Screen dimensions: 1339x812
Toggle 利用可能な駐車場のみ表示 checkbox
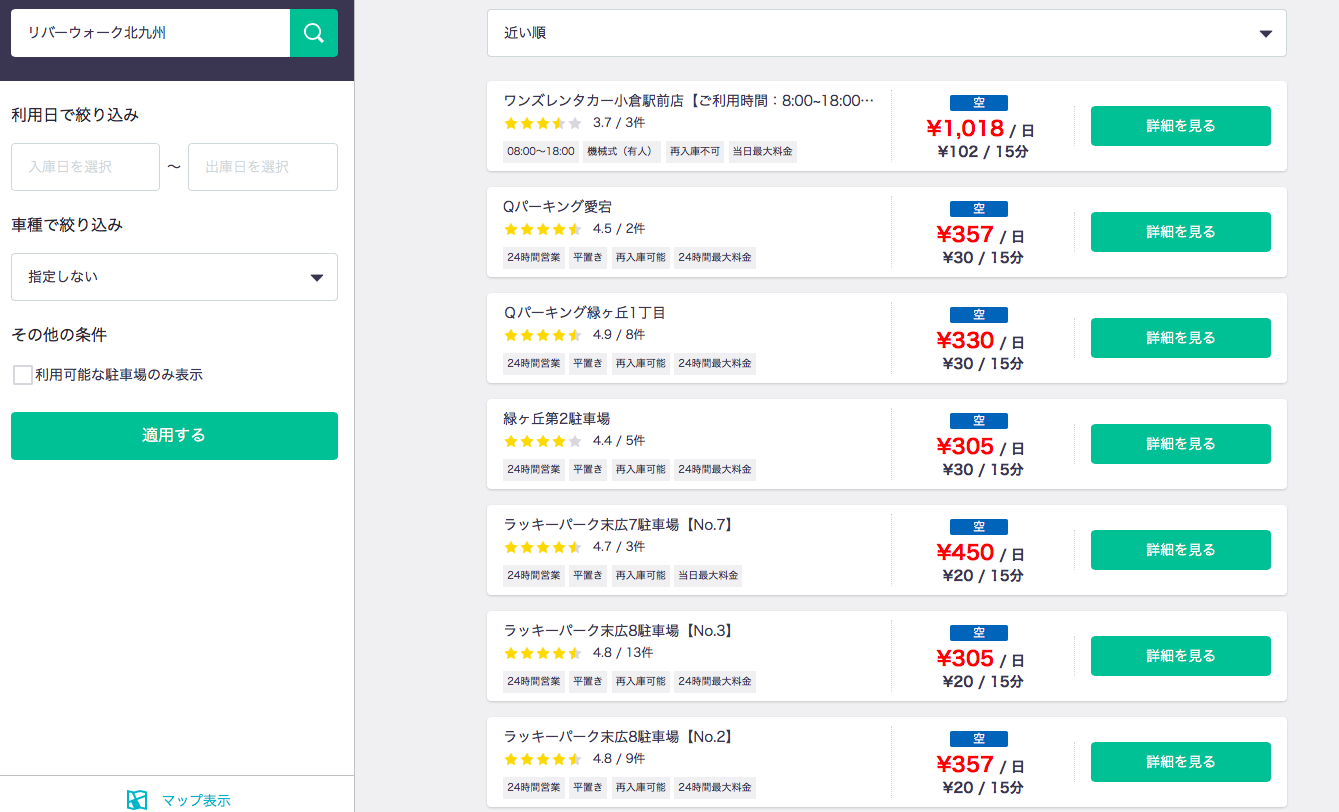22,375
